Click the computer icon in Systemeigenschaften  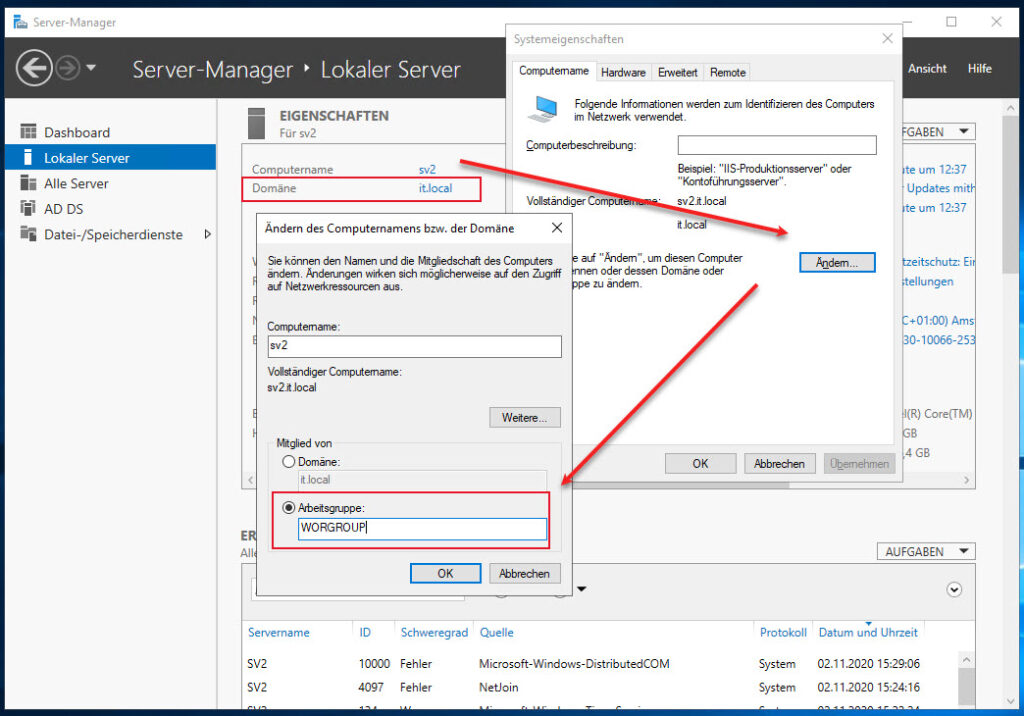543,109
